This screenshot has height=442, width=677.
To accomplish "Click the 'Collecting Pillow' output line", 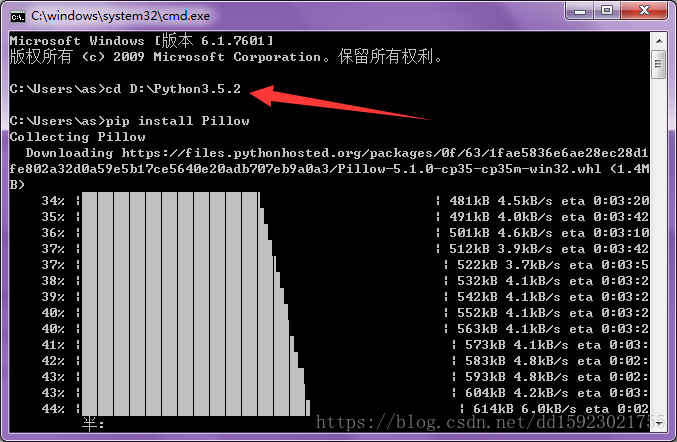I will pyautogui.click(x=78, y=137).
